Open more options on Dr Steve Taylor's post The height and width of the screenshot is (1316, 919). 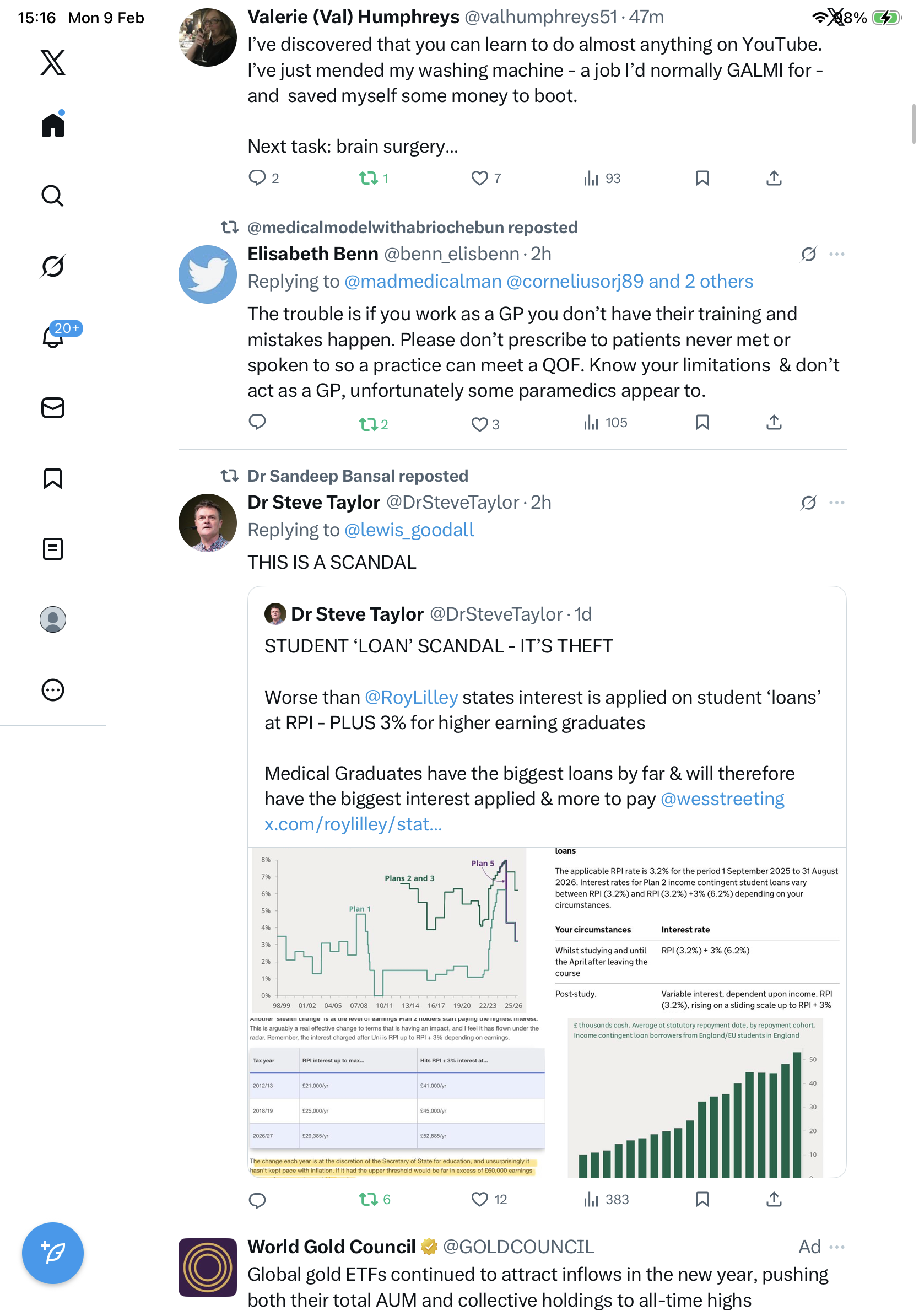click(836, 503)
